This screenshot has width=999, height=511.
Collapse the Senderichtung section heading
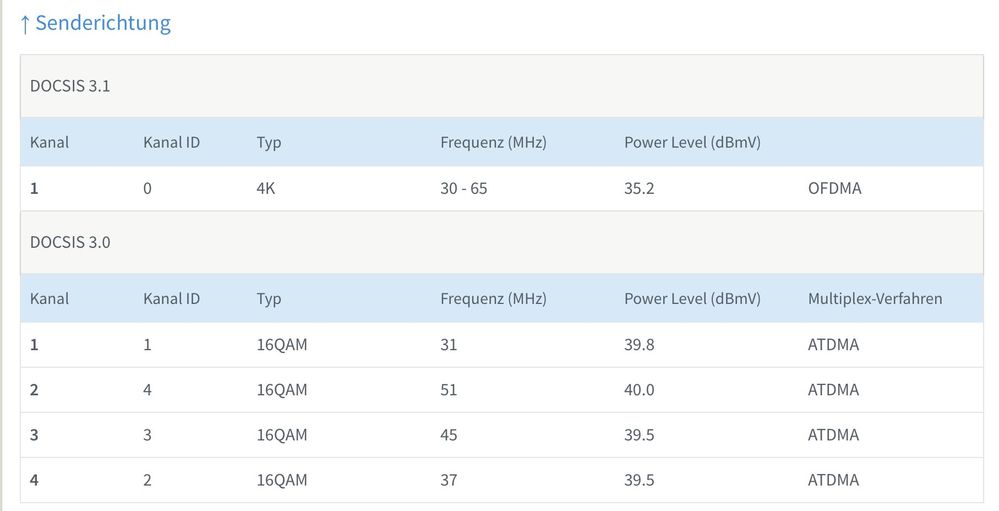(x=103, y=23)
